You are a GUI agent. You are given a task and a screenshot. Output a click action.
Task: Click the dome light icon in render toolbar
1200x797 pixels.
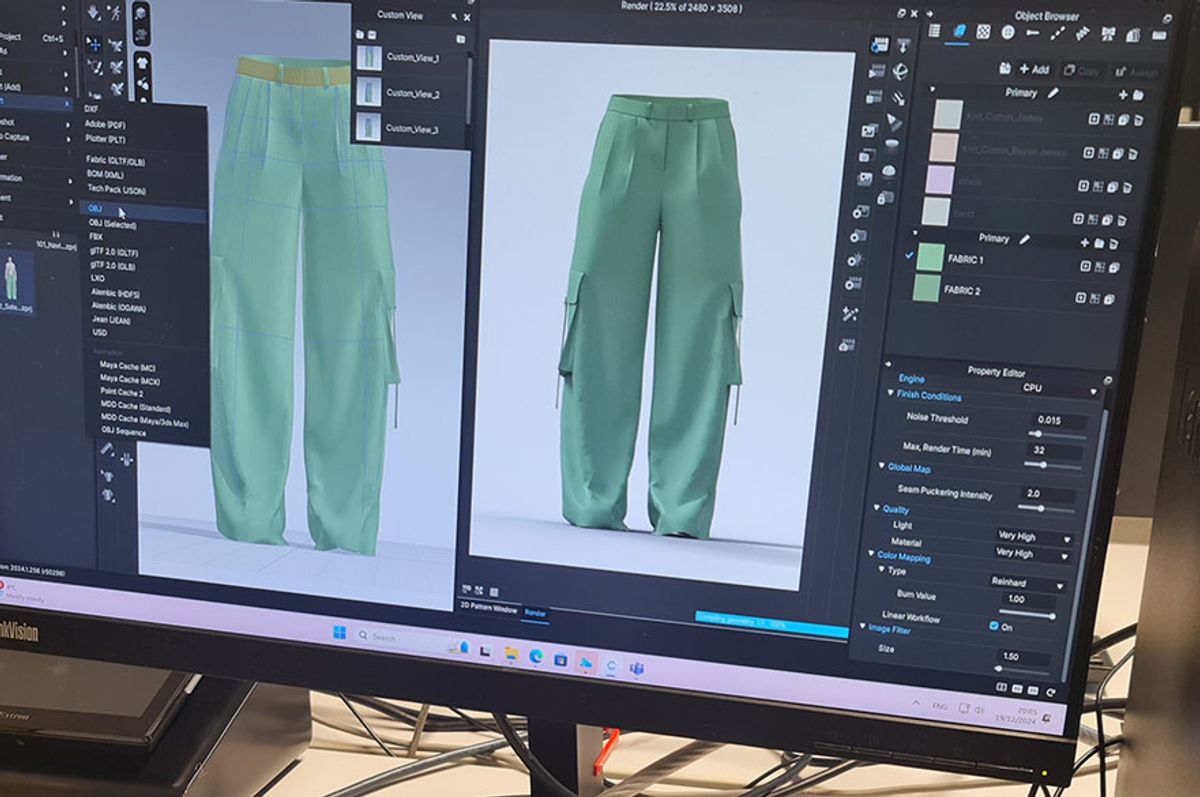pos(890,170)
